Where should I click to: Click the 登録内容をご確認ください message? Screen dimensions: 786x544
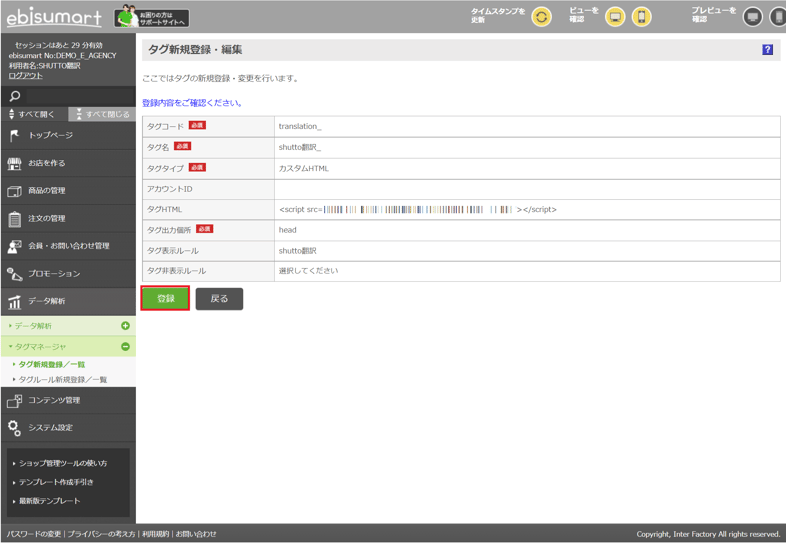pos(192,103)
